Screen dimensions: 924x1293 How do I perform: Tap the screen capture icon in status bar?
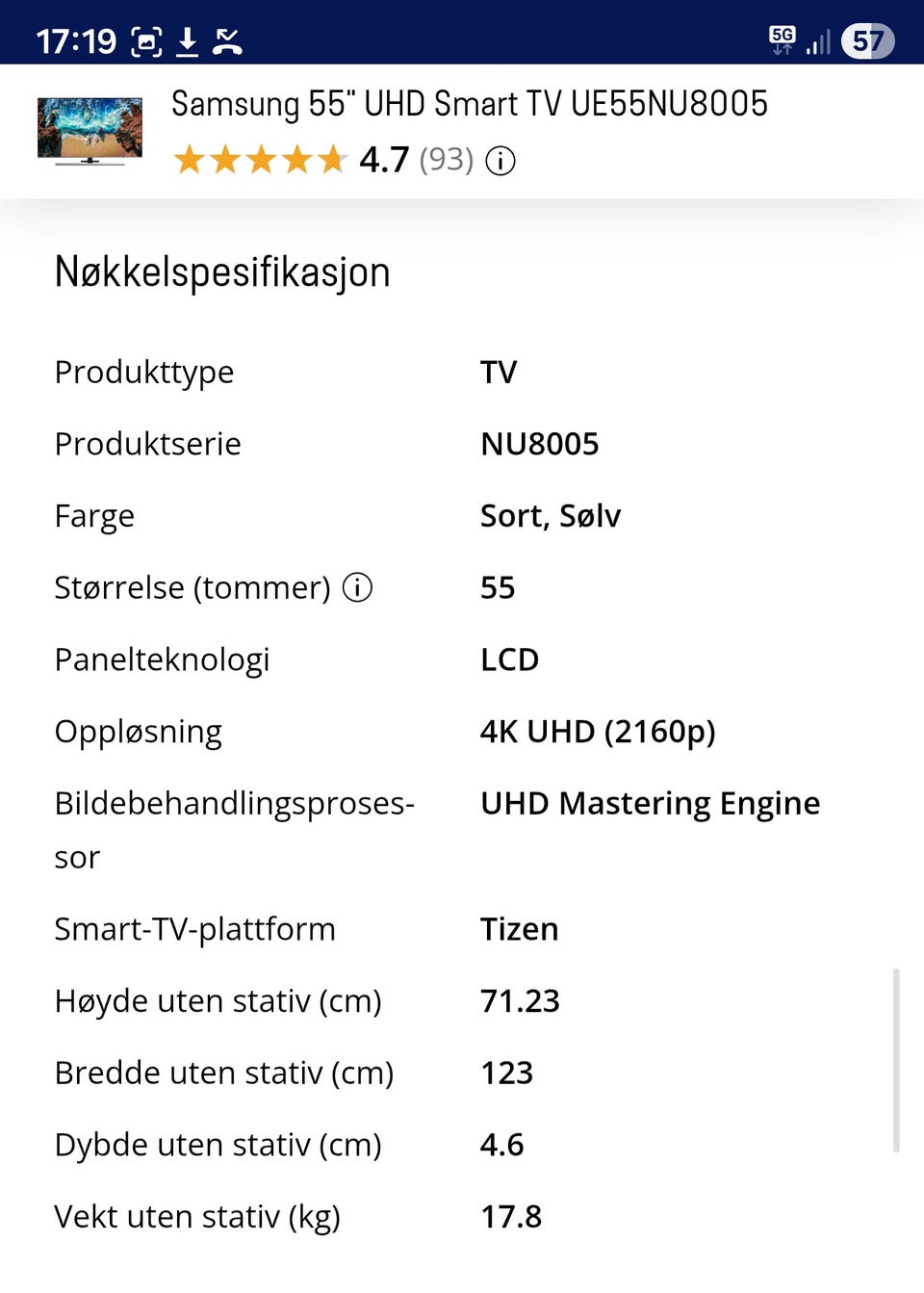click(x=146, y=41)
